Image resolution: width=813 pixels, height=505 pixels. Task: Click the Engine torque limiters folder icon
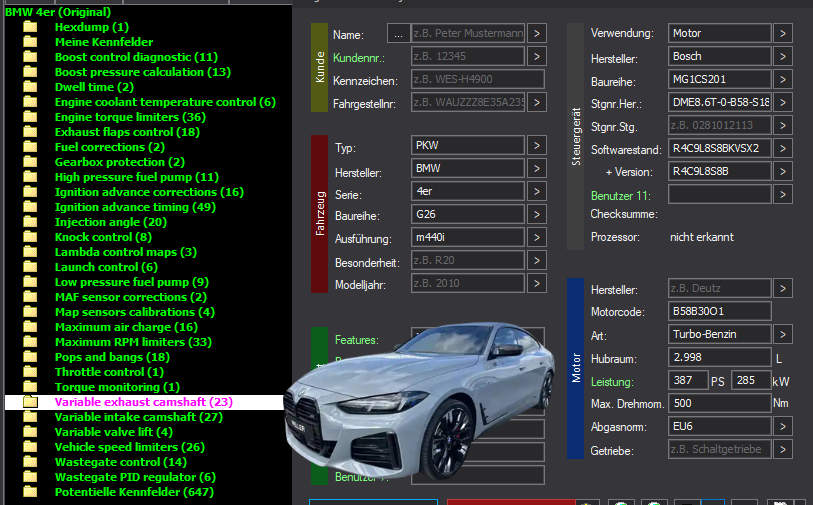pyautogui.click(x=30, y=117)
